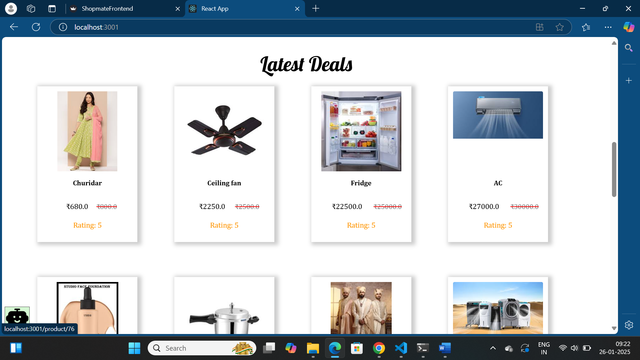Open the men's sherwani product image
Image resolution: width=640 pixels, height=360 pixels.
(x=361, y=308)
